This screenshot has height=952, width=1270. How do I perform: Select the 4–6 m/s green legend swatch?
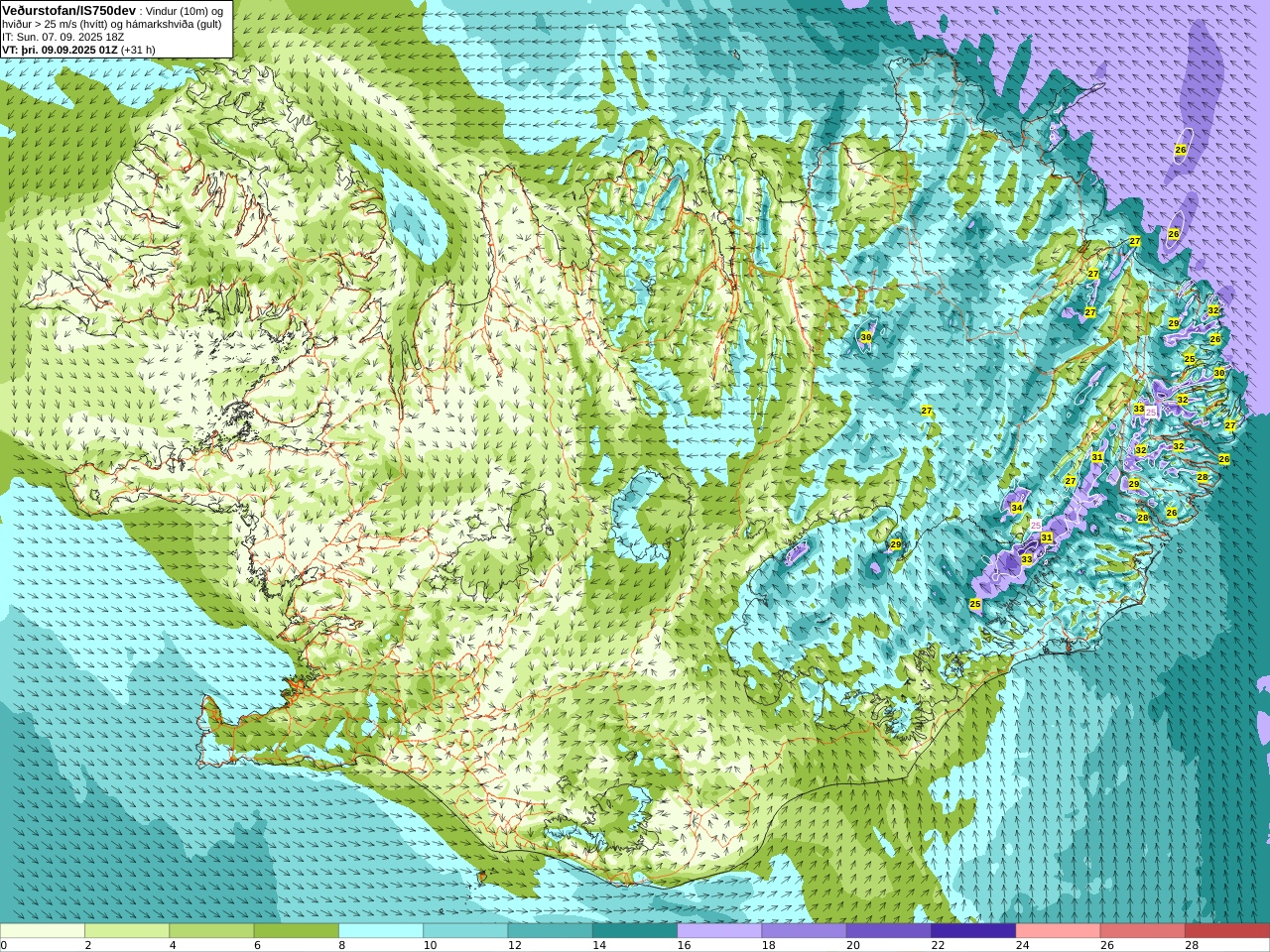[x=211, y=931]
